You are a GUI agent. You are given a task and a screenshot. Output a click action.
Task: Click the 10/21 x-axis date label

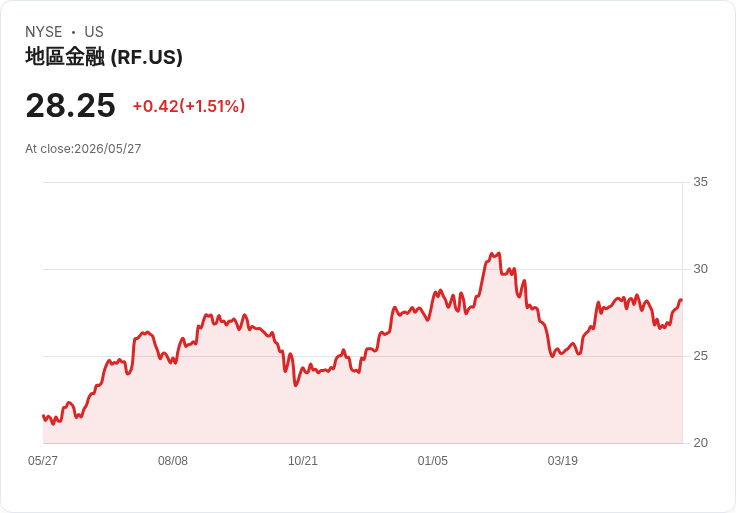(303, 461)
